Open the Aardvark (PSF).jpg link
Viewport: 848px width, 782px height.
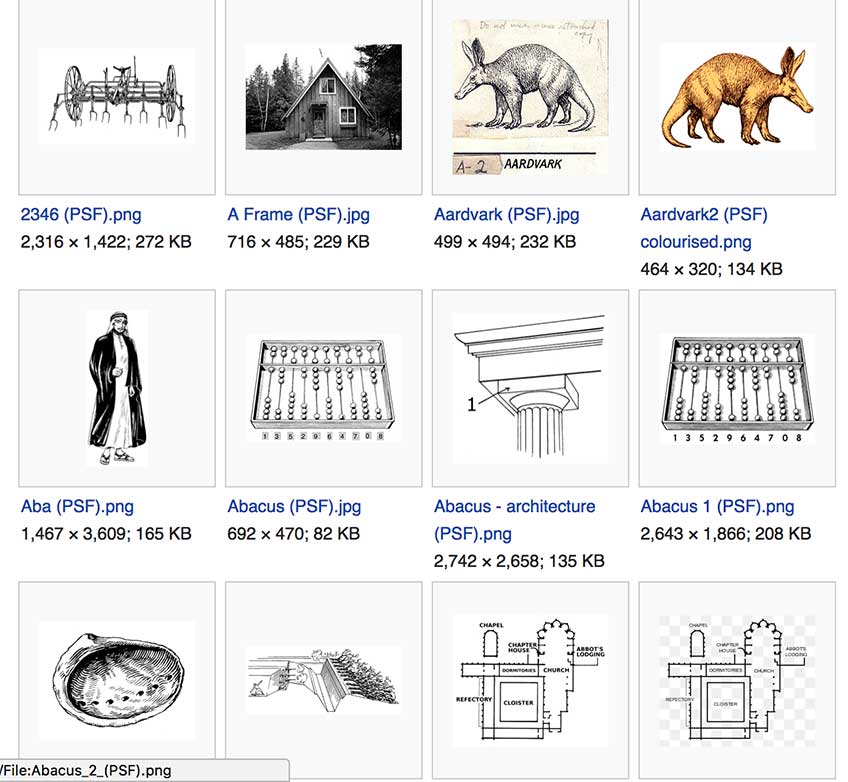click(x=506, y=215)
